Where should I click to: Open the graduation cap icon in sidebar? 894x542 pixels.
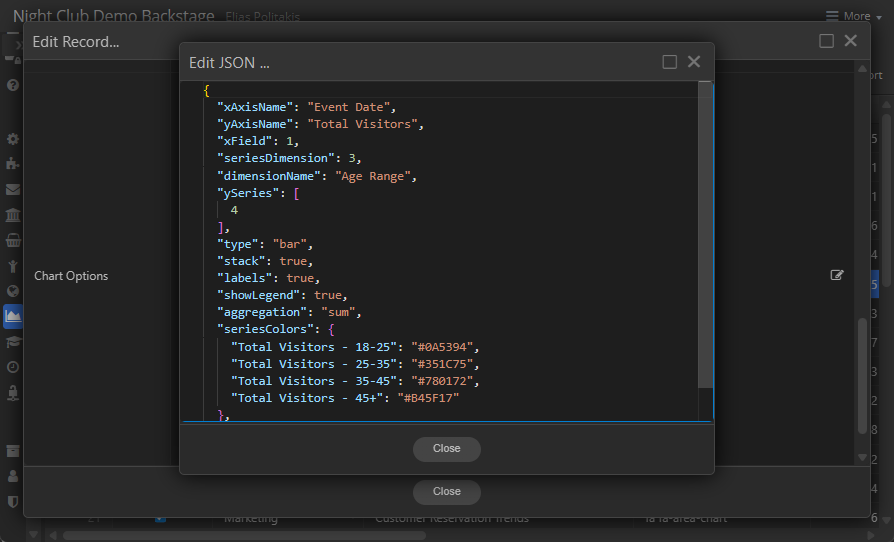pos(13,342)
